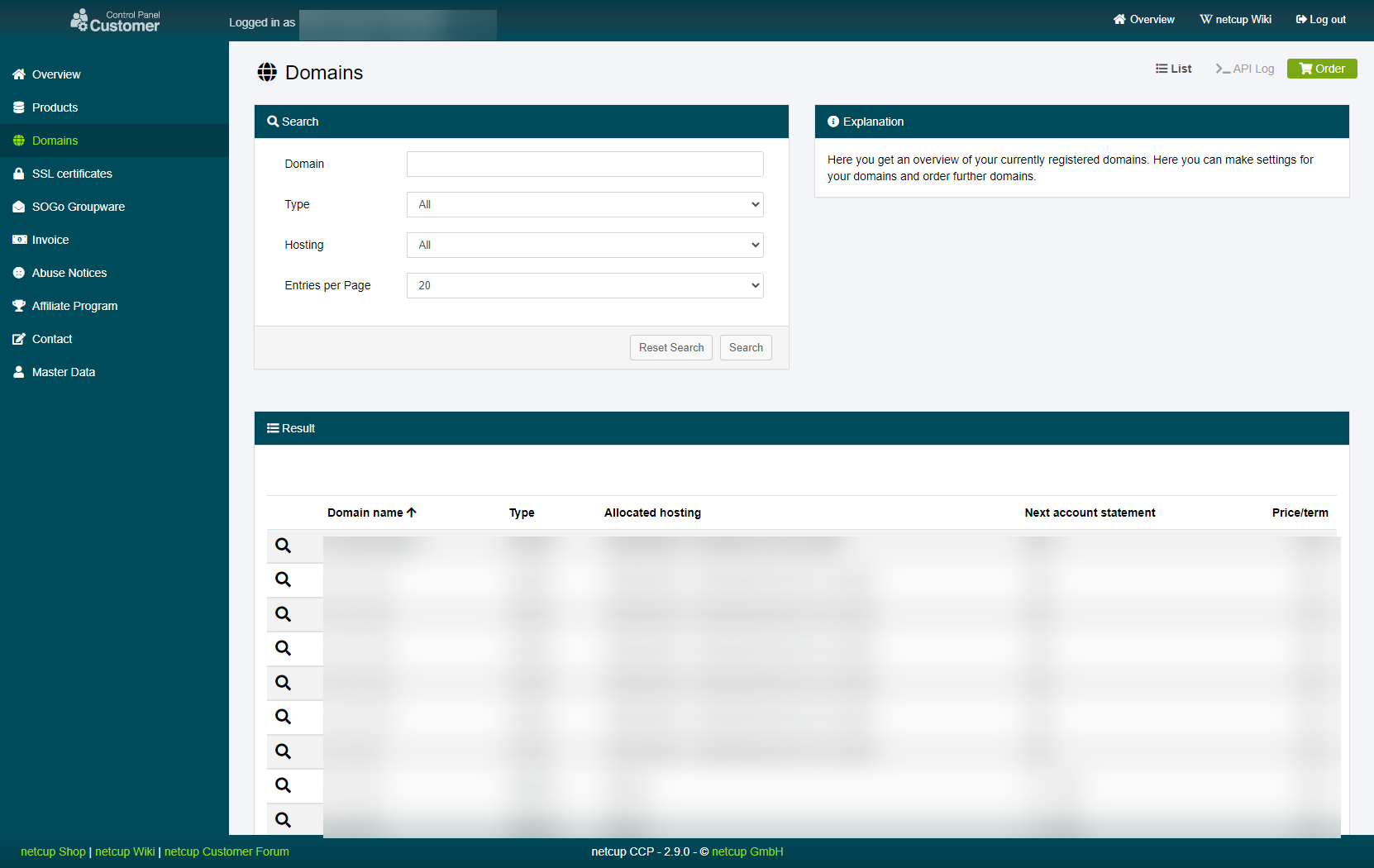Open netcup GmbH footer link
1374x868 pixels.
[x=747, y=851]
